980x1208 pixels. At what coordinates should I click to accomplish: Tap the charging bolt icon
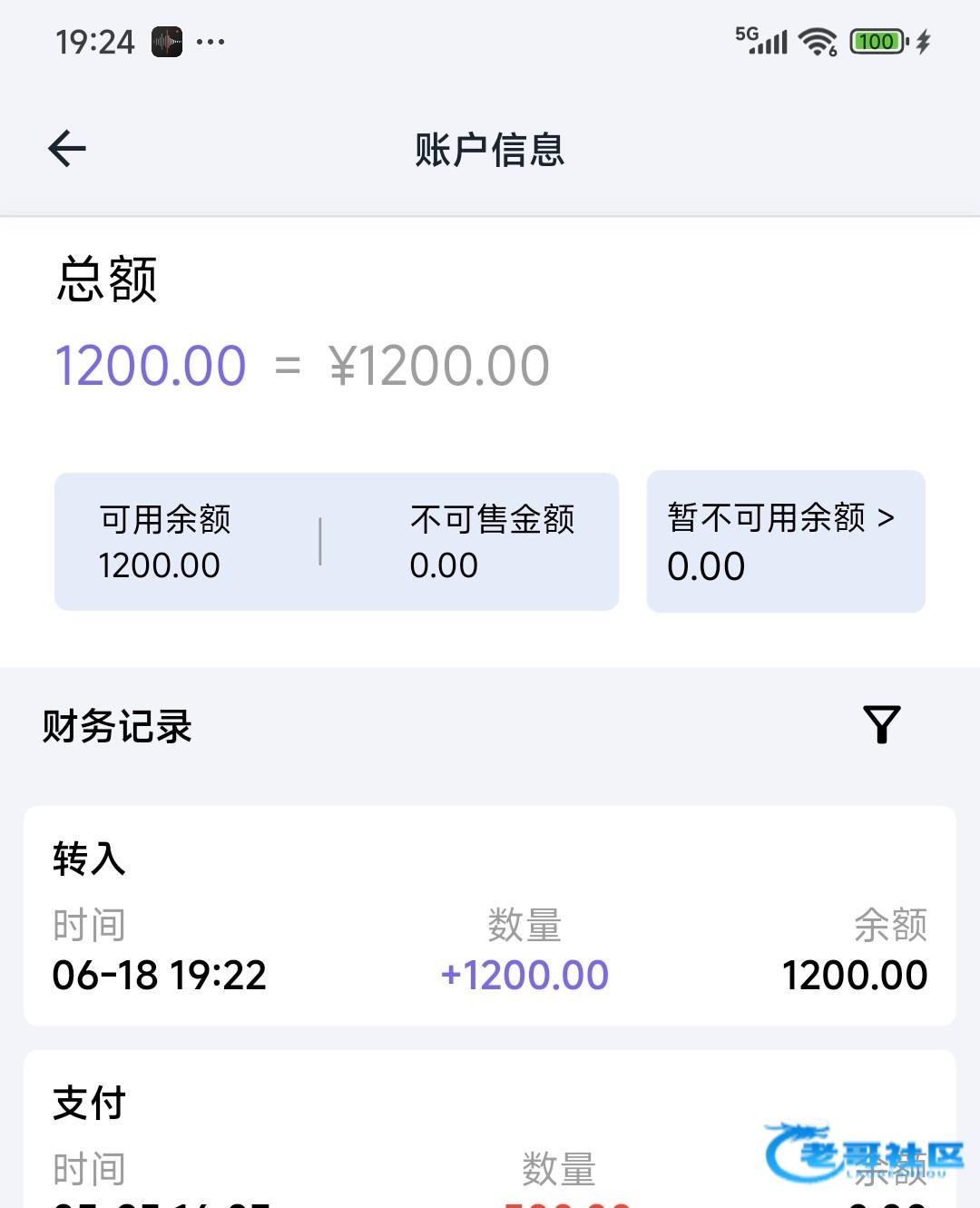pos(924,42)
